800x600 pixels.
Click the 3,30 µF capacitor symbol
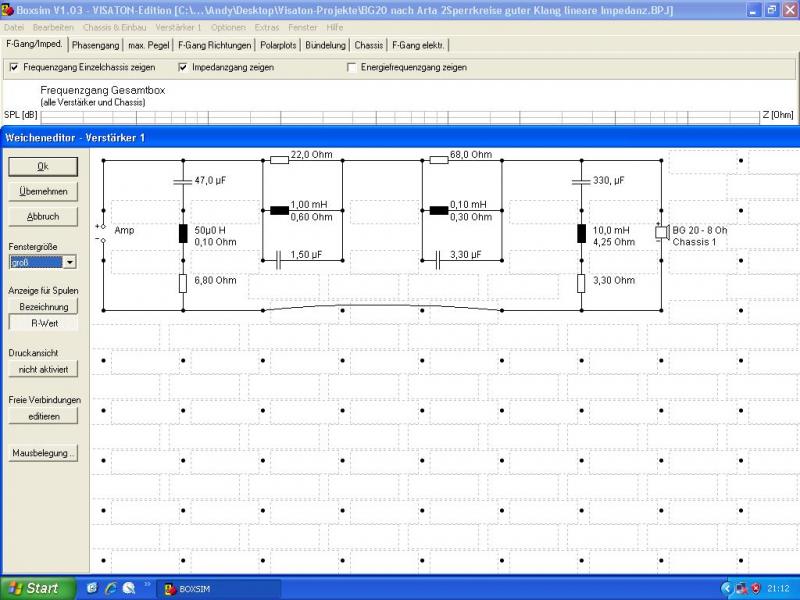coord(438,260)
